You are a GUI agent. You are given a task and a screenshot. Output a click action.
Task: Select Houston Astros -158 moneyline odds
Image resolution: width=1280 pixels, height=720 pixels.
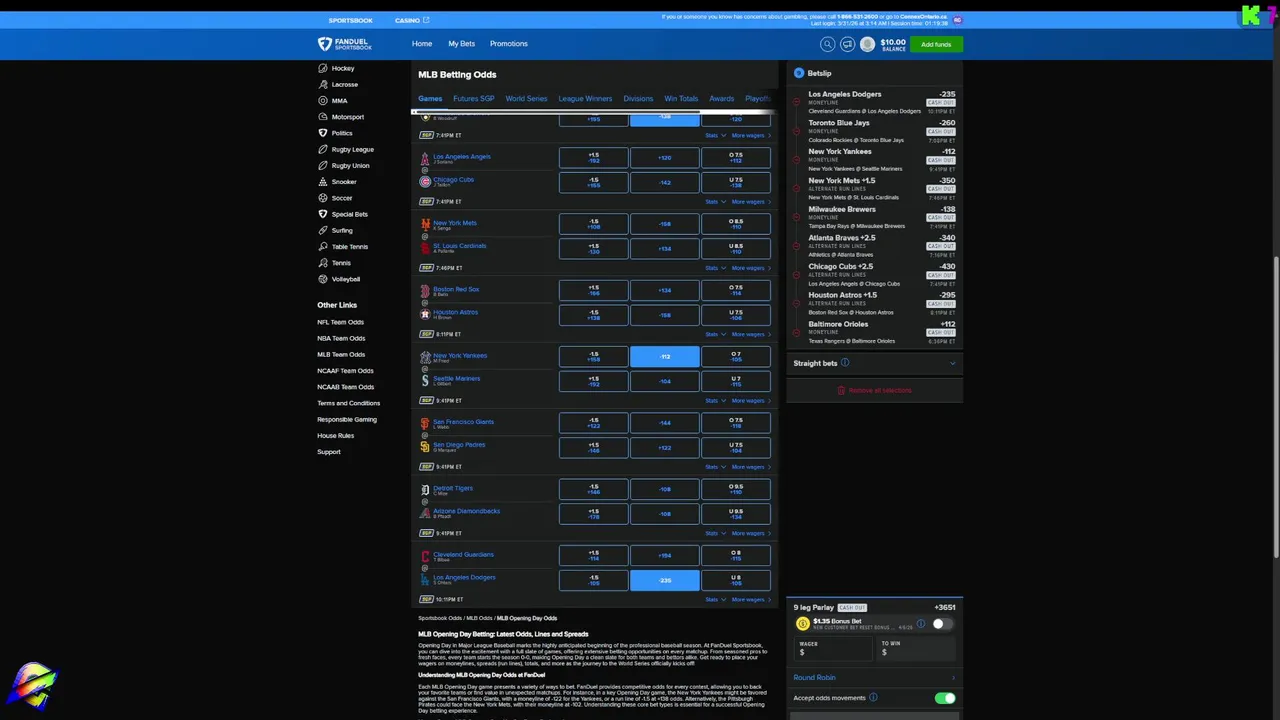665,315
